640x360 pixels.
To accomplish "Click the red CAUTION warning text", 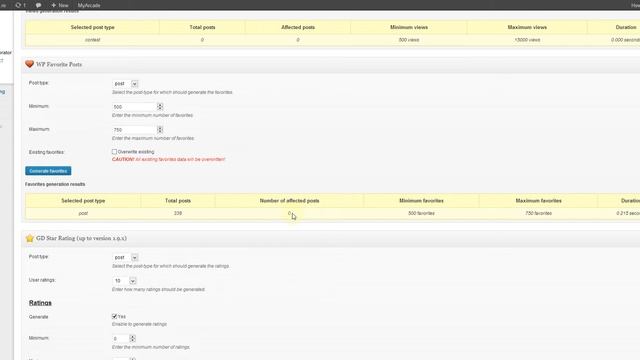I will click(x=168, y=159).
